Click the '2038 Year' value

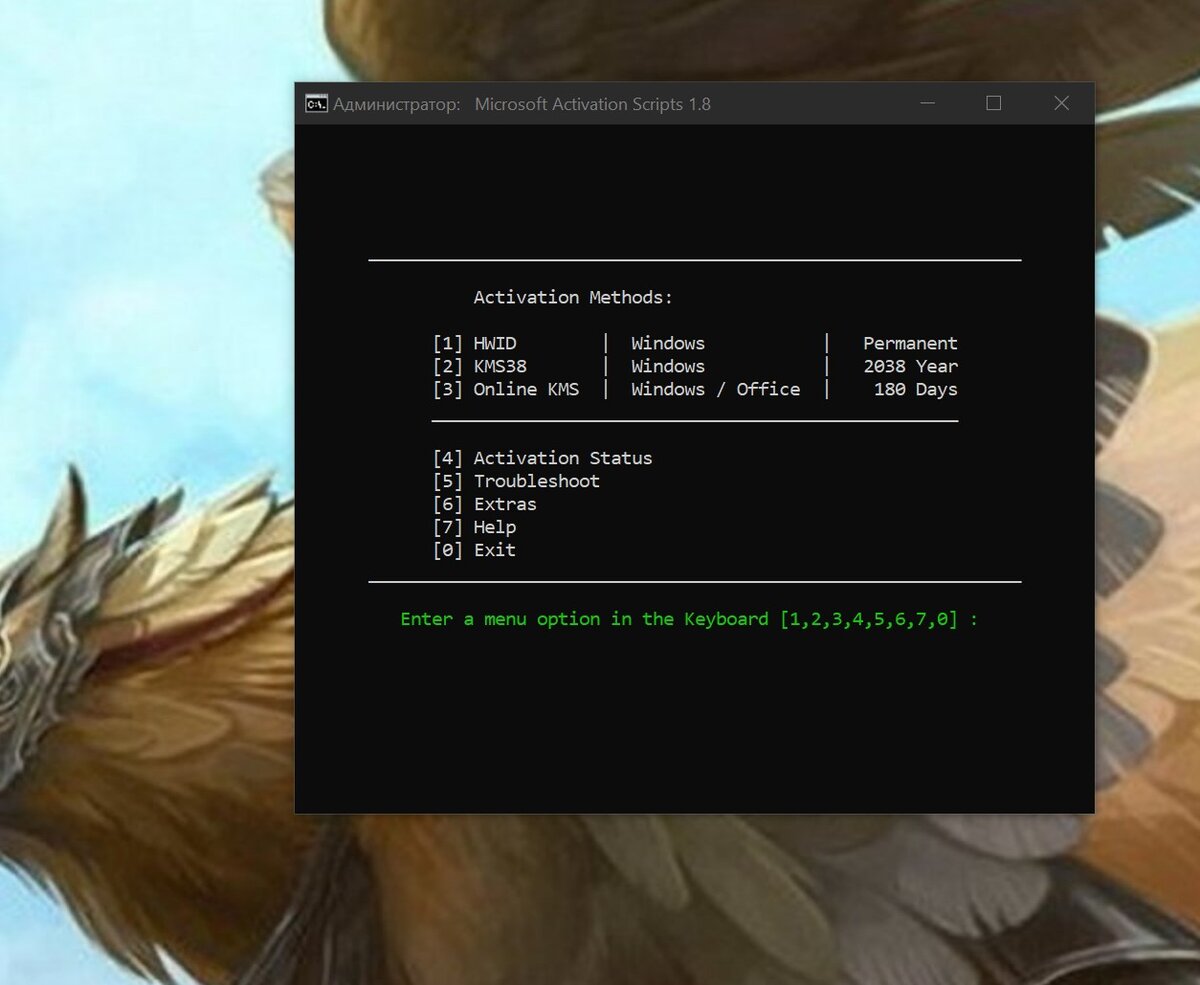tap(910, 366)
